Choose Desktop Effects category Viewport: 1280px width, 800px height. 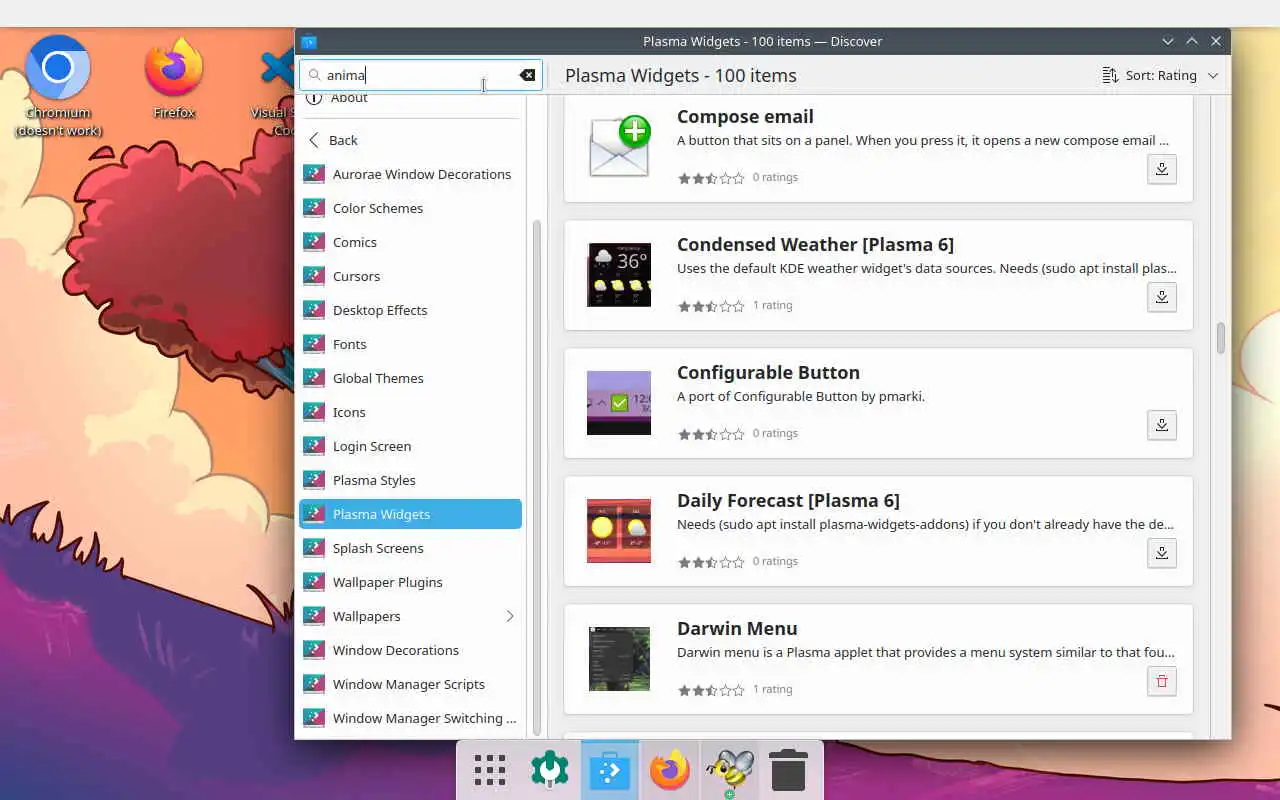[x=410, y=310]
